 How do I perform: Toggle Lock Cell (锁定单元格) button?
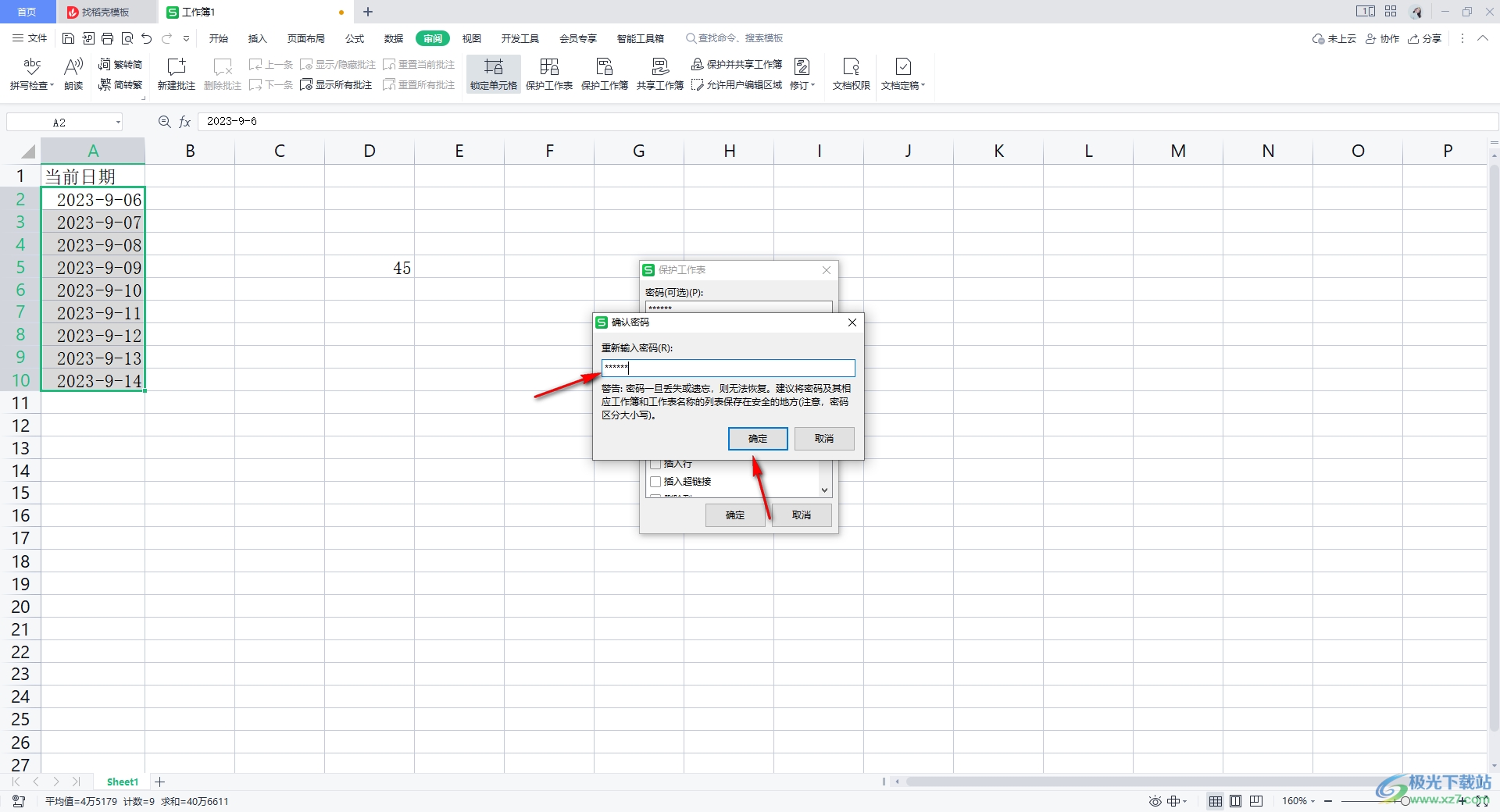click(494, 73)
